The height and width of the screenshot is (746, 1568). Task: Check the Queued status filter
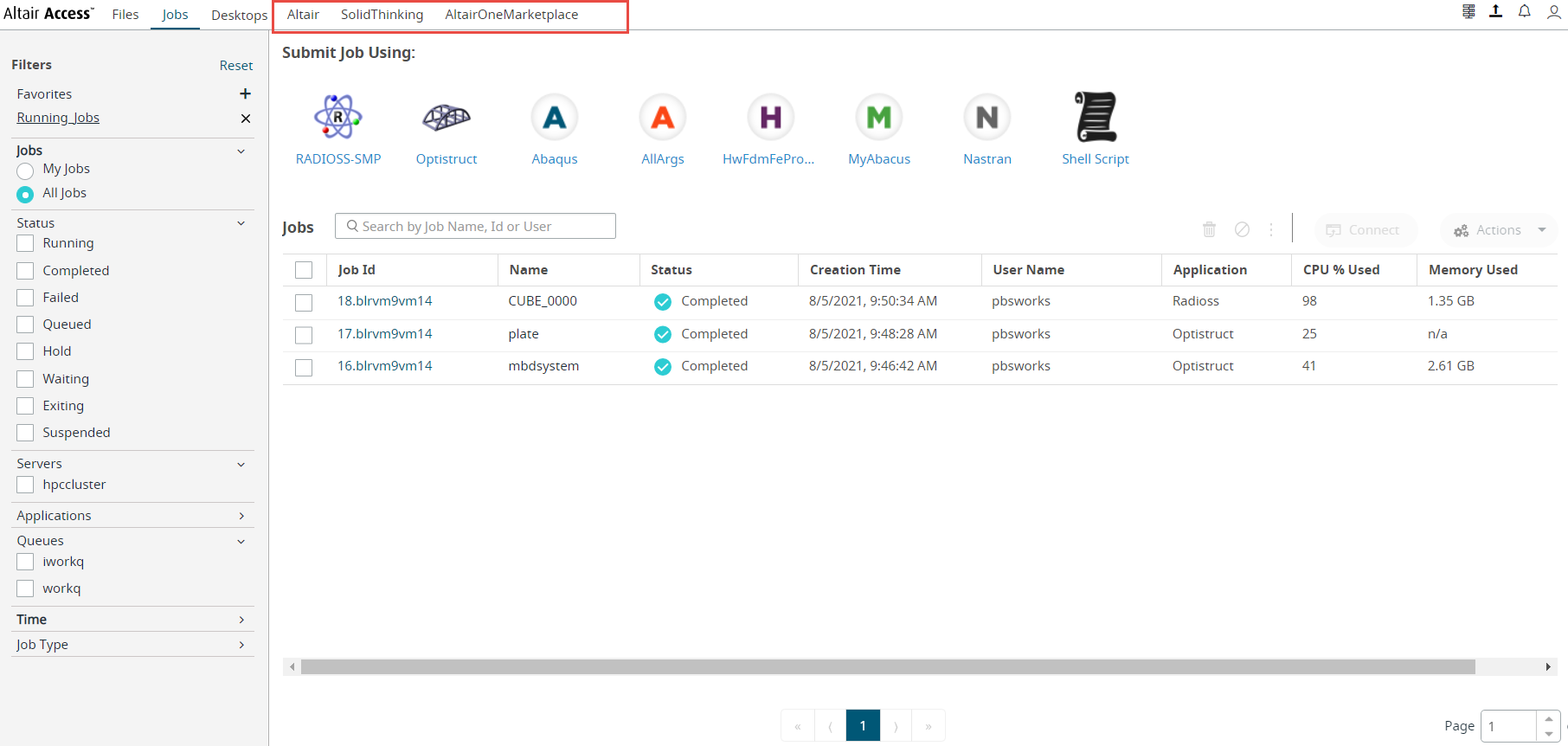(25, 325)
